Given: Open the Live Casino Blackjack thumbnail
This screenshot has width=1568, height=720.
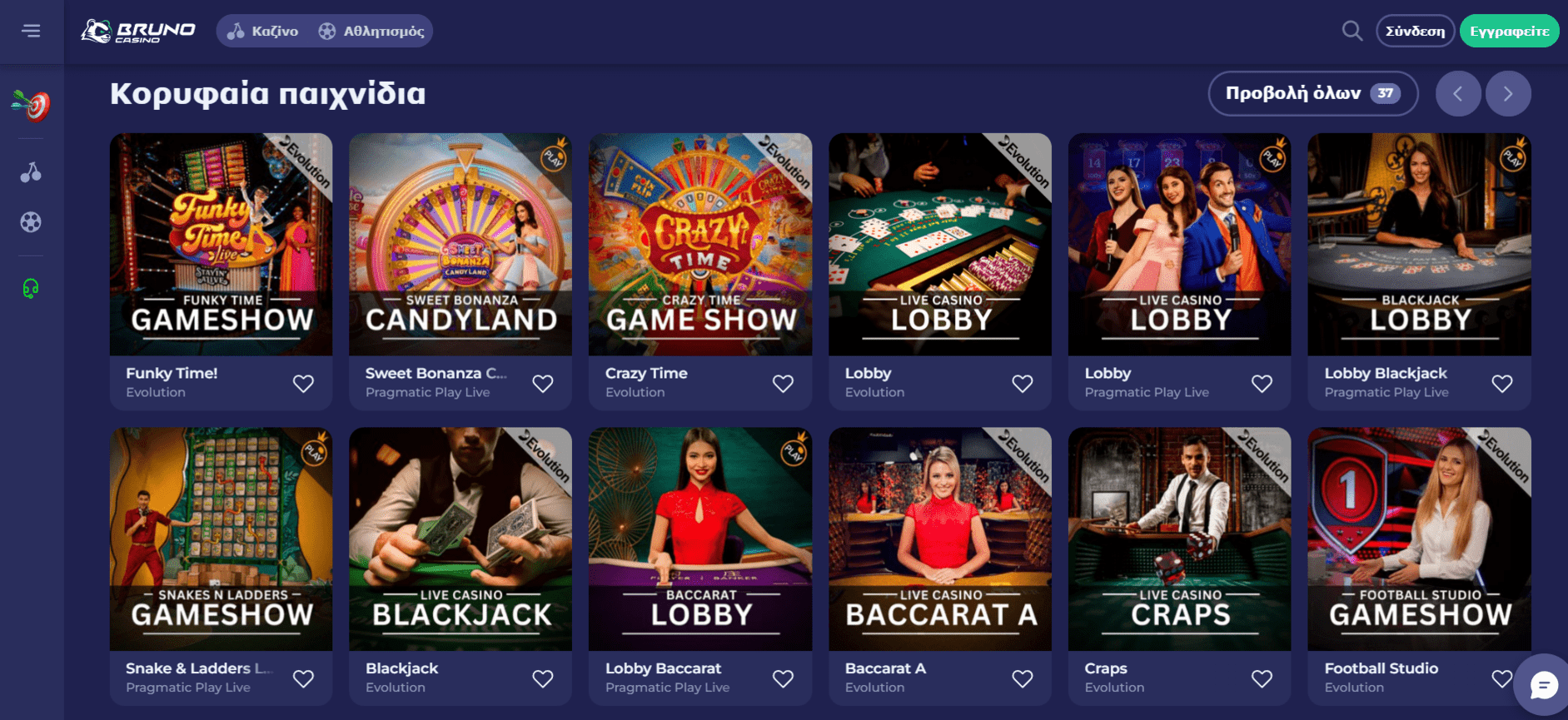Looking at the screenshot, I should pos(460,539).
